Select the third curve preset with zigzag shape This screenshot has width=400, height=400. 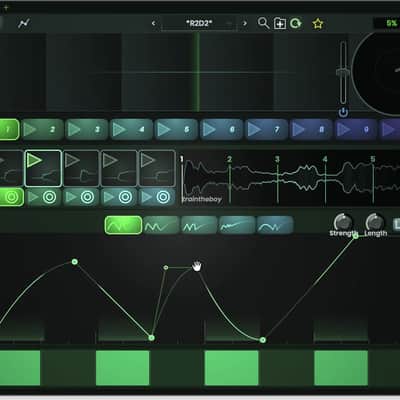199,225
